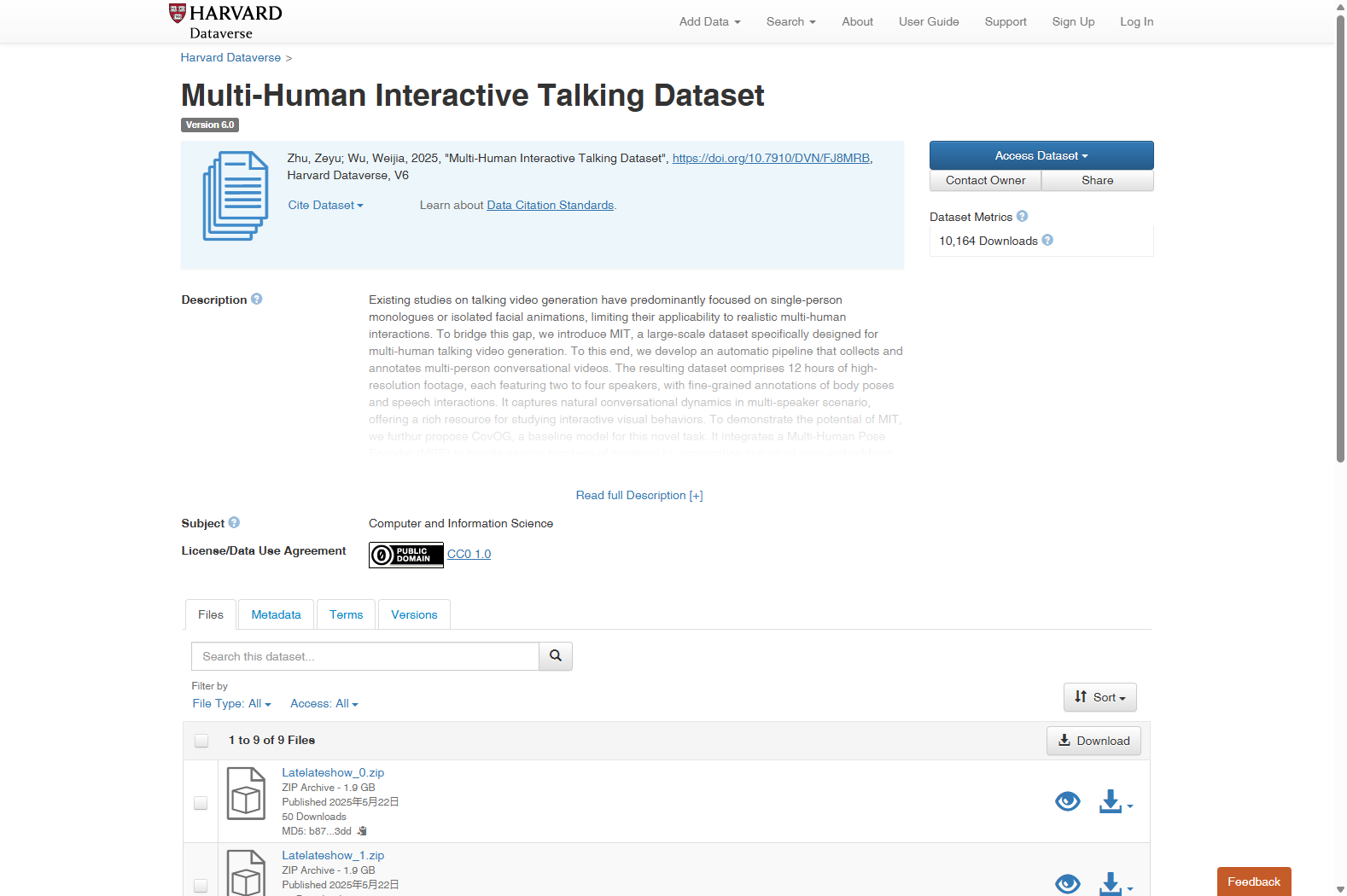
Task: Click the Public Domain CC0 license badge
Action: (x=406, y=555)
